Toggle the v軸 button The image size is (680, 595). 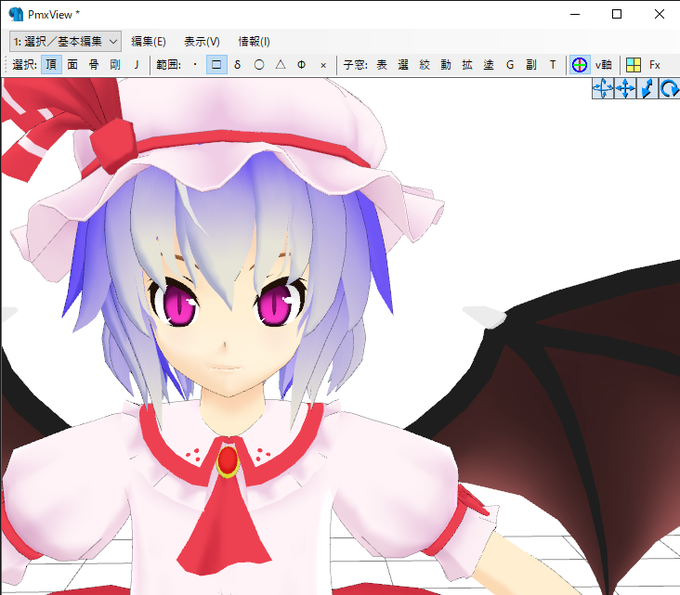click(603, 65)
